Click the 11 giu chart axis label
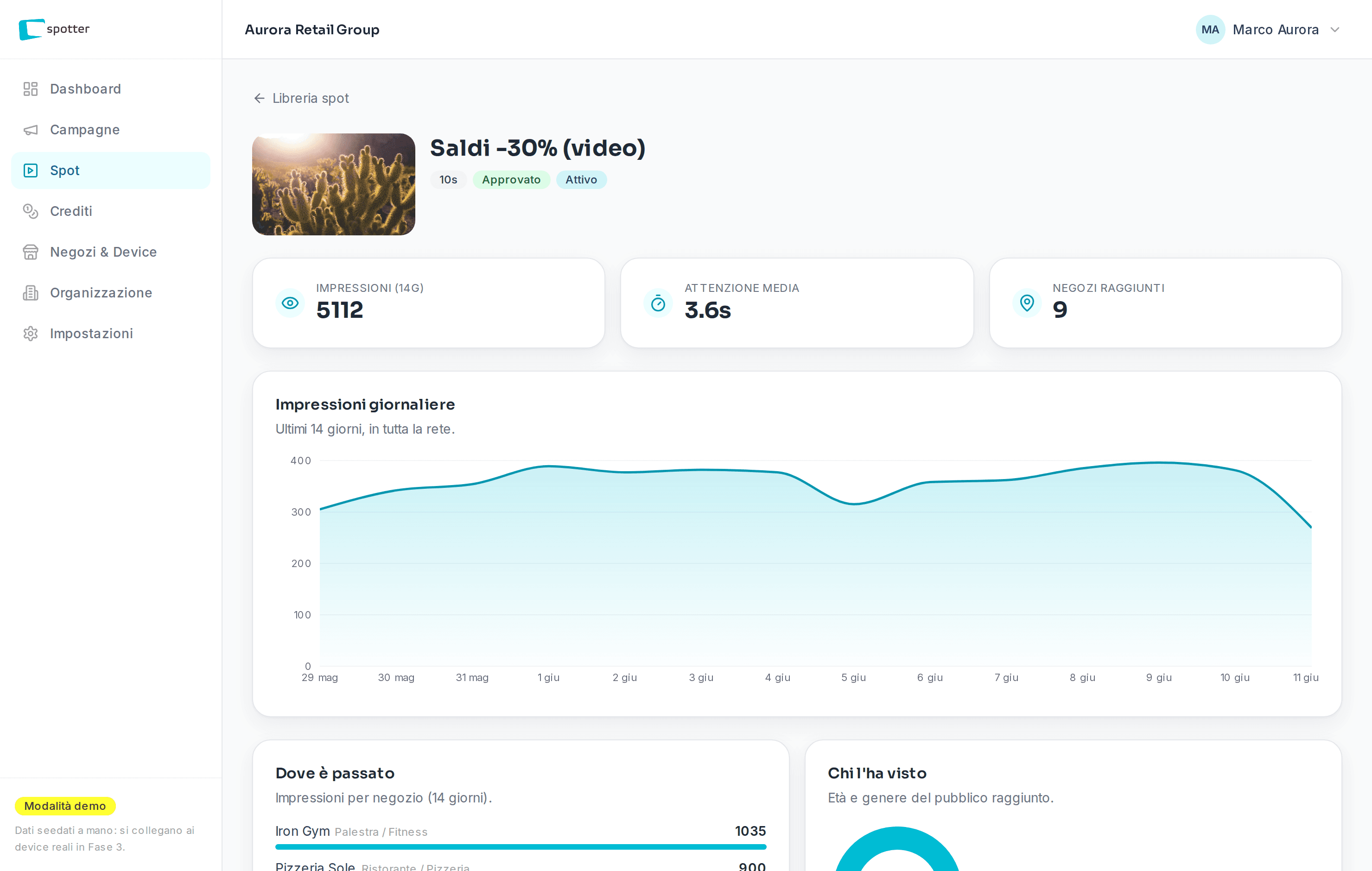1372x871 pixels. click(x=1306, y=677)
